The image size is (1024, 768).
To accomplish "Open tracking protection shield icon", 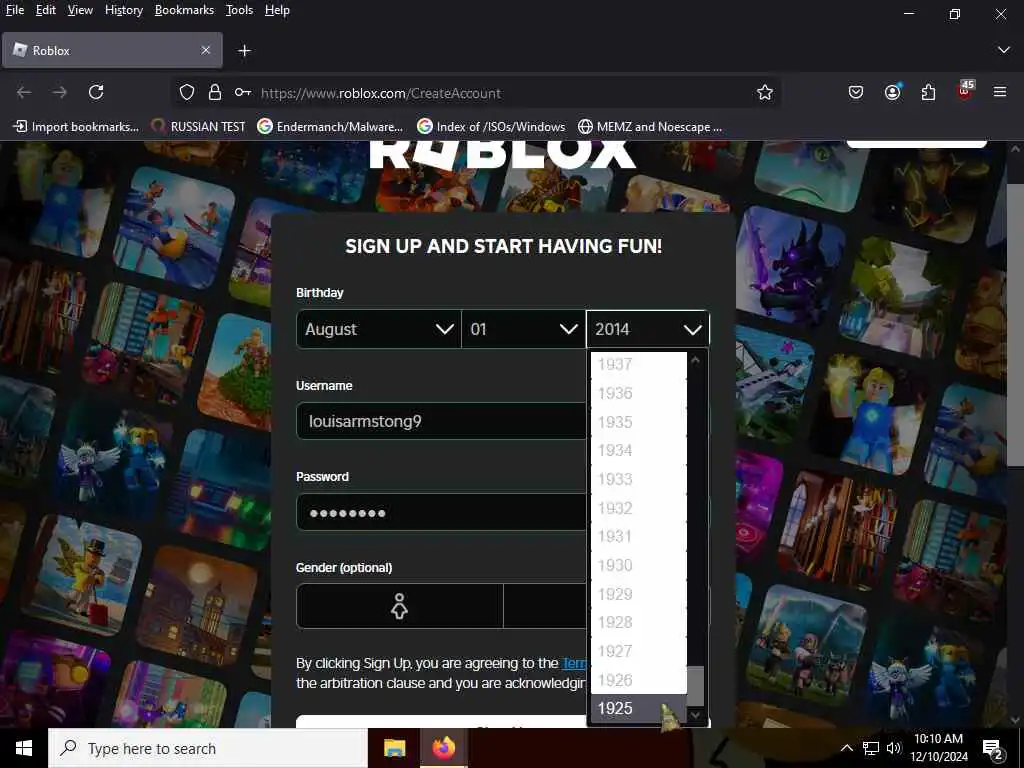I will (187, 93).
